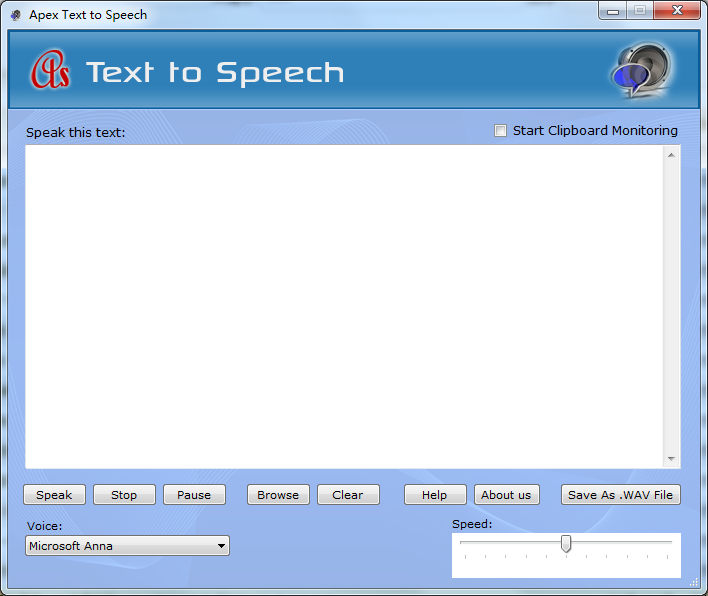Click the Speed: label
Screen dimensions: 708x596
pyautogui.click(x=472, y=524)
